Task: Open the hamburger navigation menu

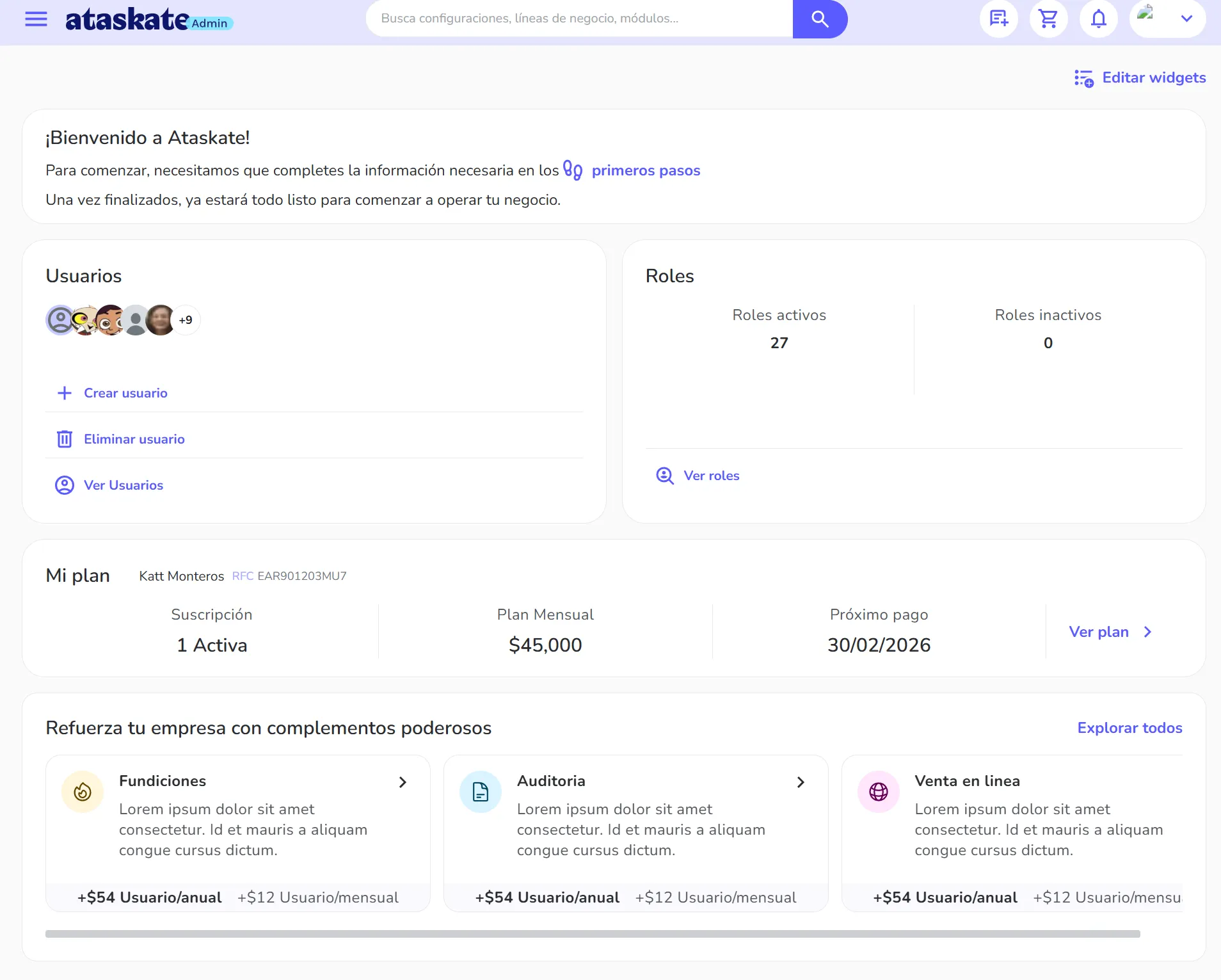Action: coord(36,19)
